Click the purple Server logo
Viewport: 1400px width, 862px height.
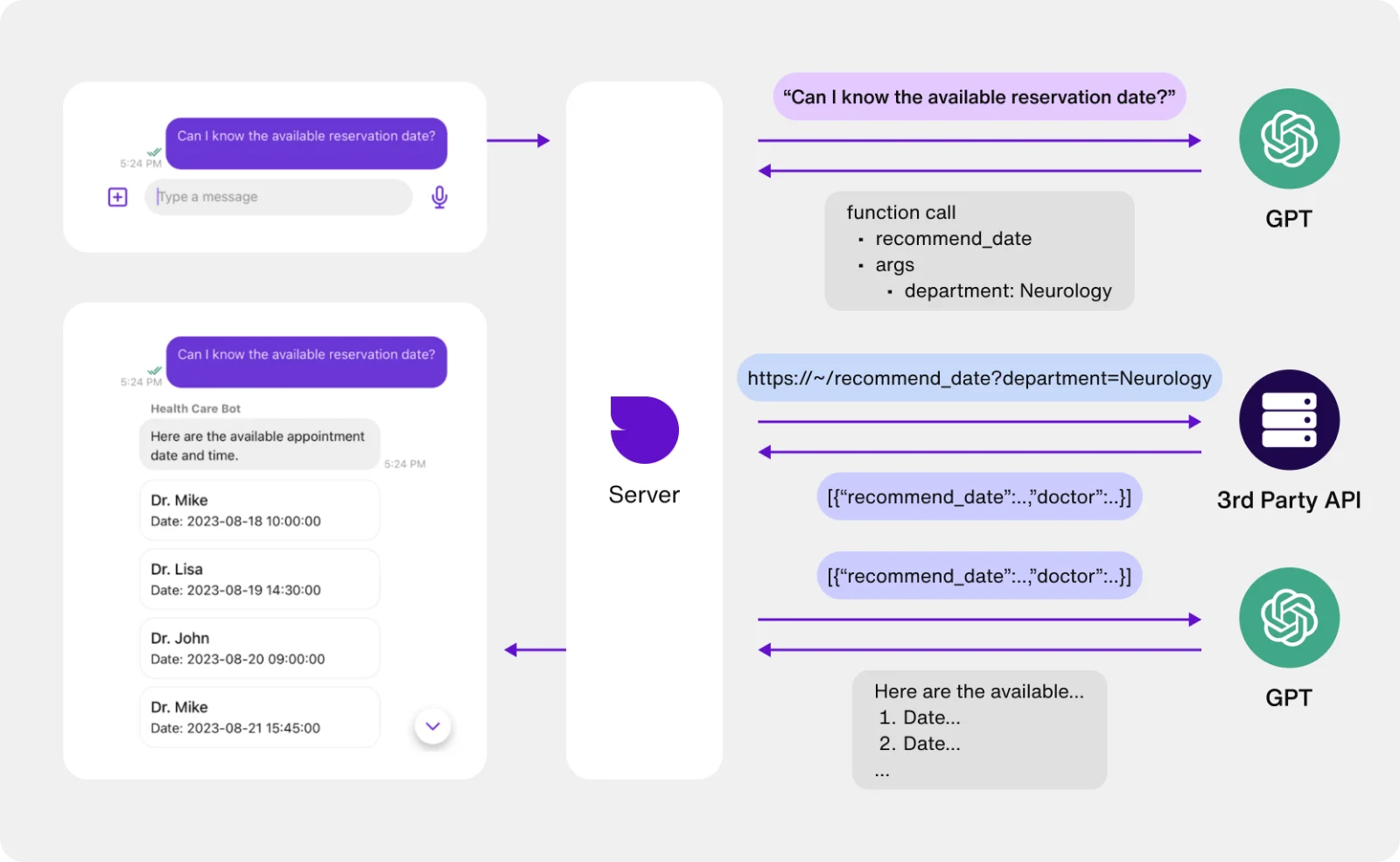coord(644,430)
